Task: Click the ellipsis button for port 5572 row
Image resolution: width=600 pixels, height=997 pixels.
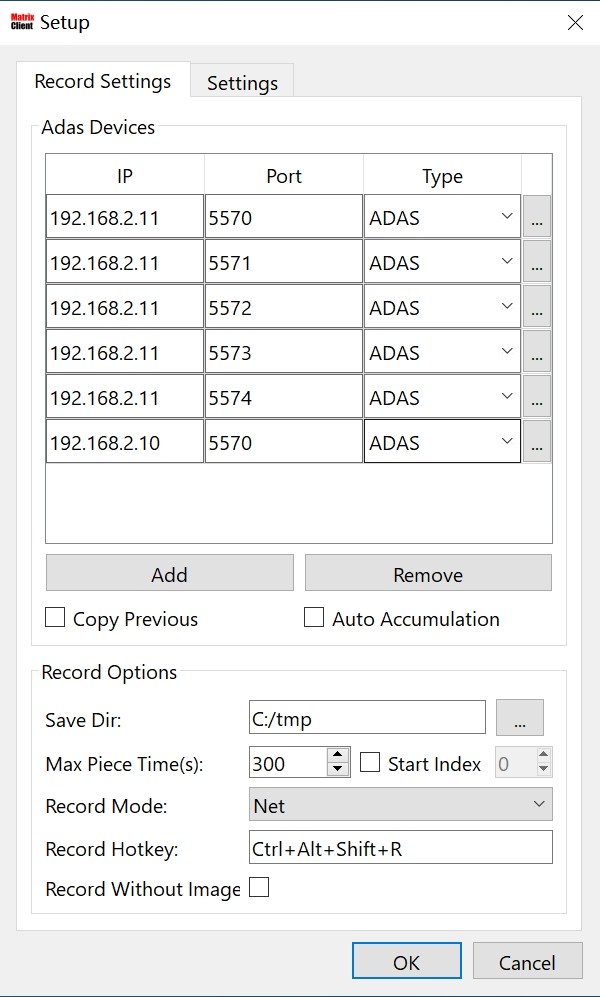Action: pos(537,308)
